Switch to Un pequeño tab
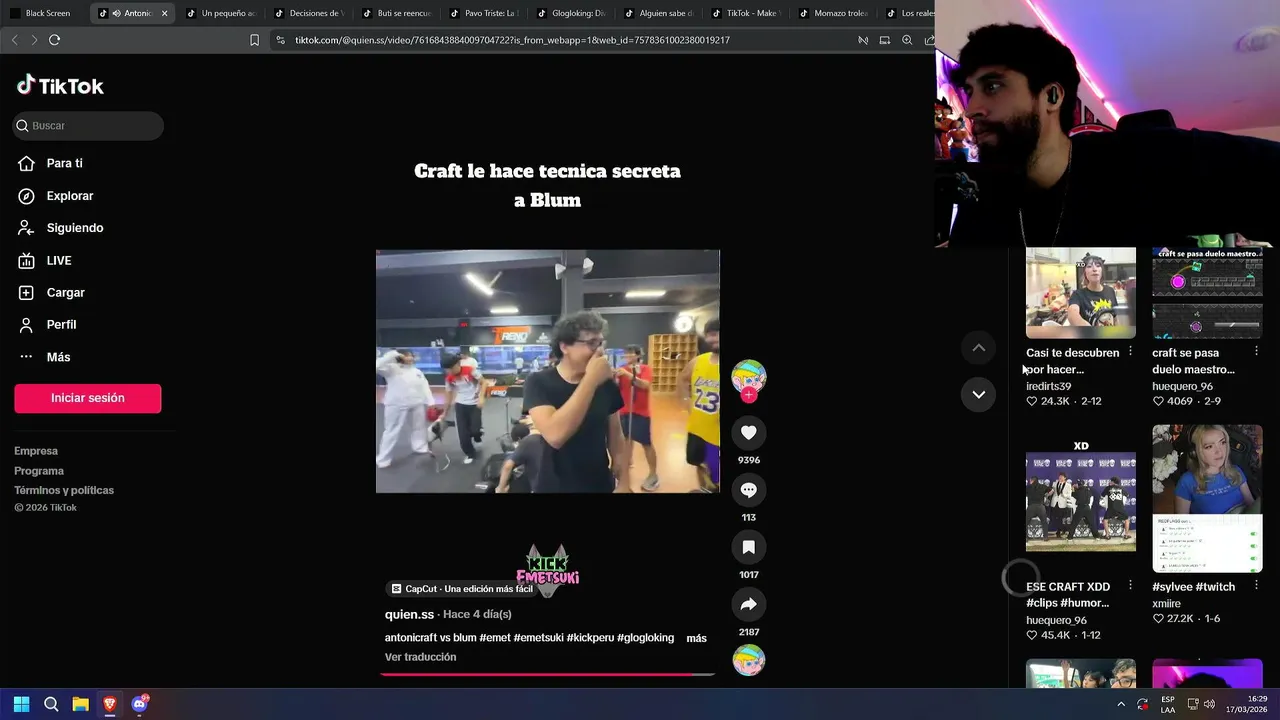 220,13
